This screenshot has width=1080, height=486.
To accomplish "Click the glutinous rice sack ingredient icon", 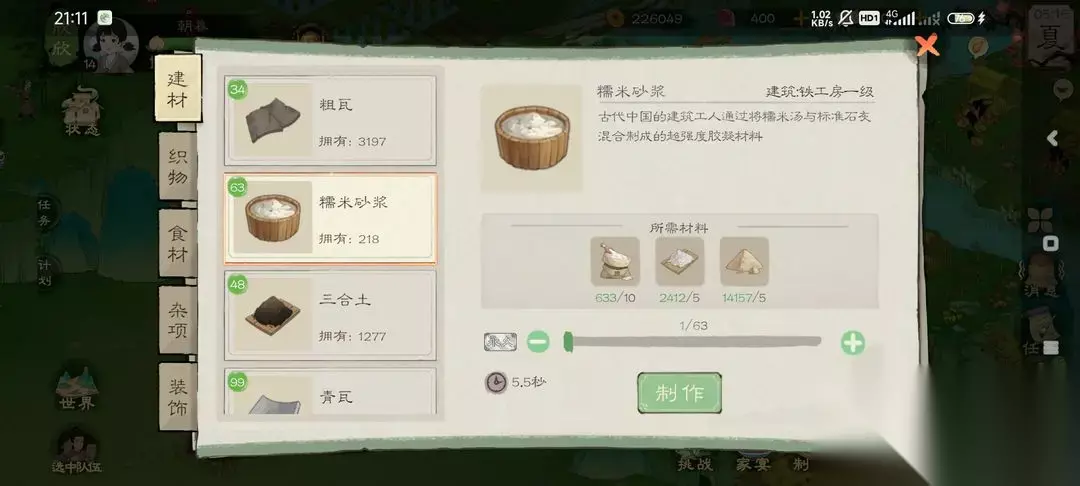I will click(614, 262).
